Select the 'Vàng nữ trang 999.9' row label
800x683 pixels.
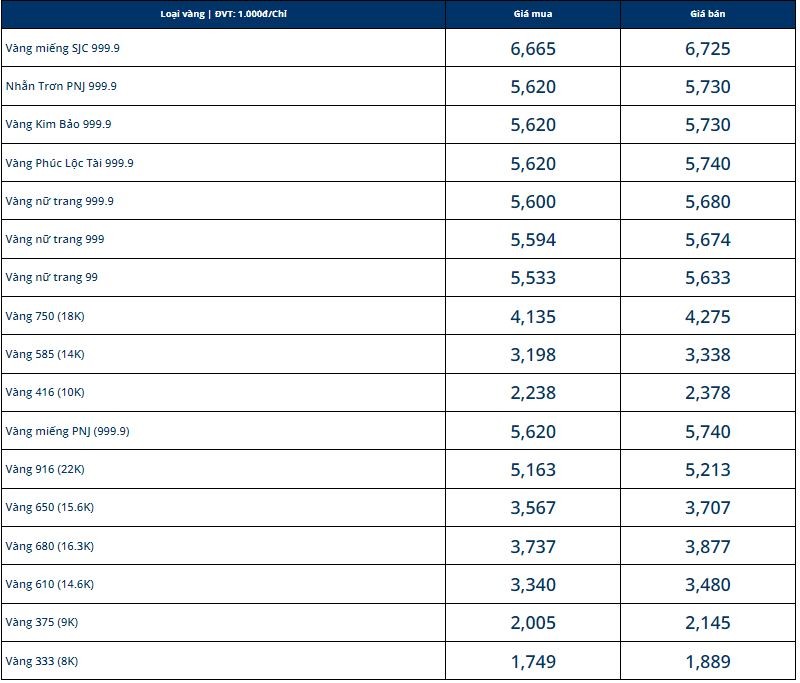(x=59, y=201)
